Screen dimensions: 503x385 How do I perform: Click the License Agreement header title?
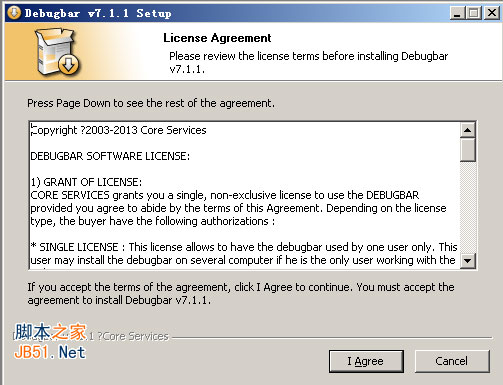click(x=217, y=38)
